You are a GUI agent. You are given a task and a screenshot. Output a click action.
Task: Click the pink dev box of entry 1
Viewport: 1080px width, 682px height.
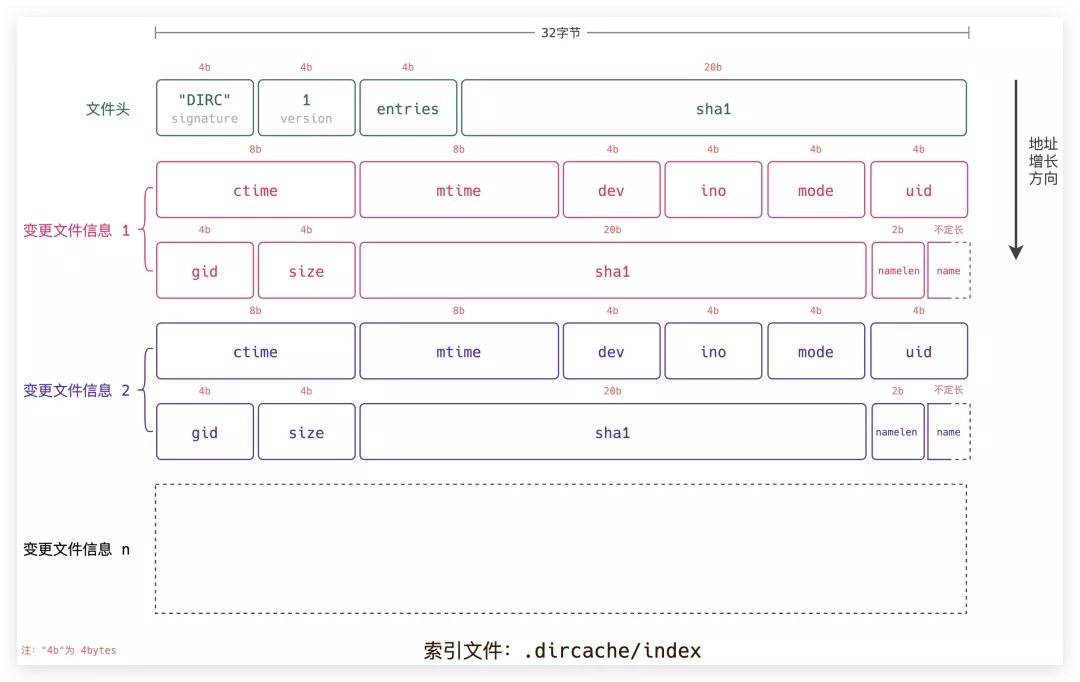tap(612, 189)
